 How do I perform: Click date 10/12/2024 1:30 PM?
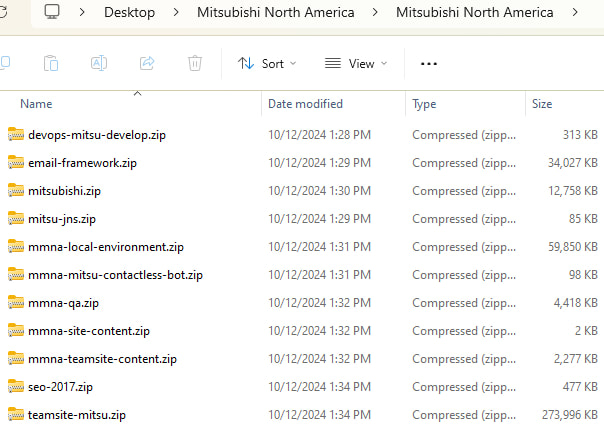pyautogui.click(x=319, y=191)
